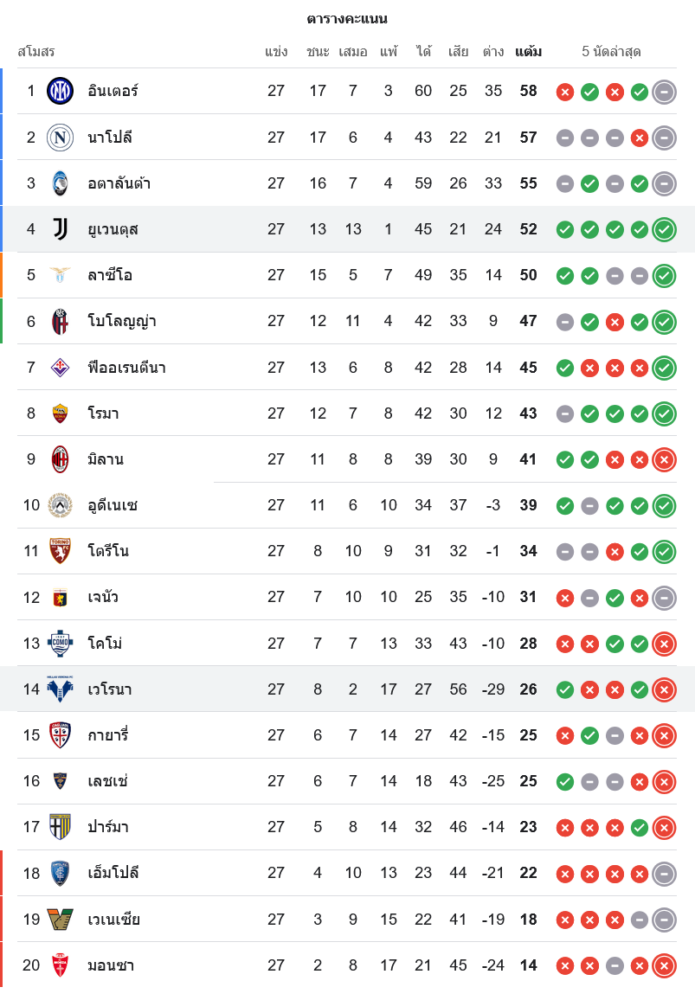Click the Parma club crest
Screen dimensions: 695x1000
[60, 827]
